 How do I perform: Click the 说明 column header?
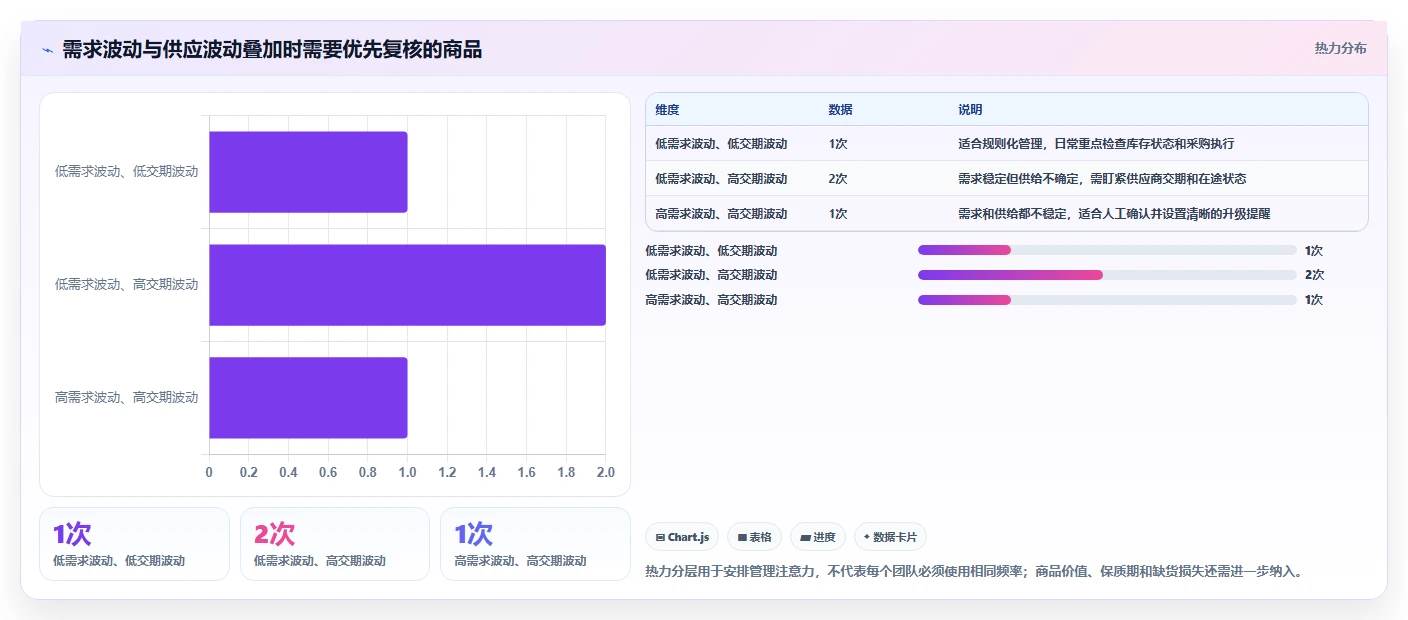click(x=970, y=110)
